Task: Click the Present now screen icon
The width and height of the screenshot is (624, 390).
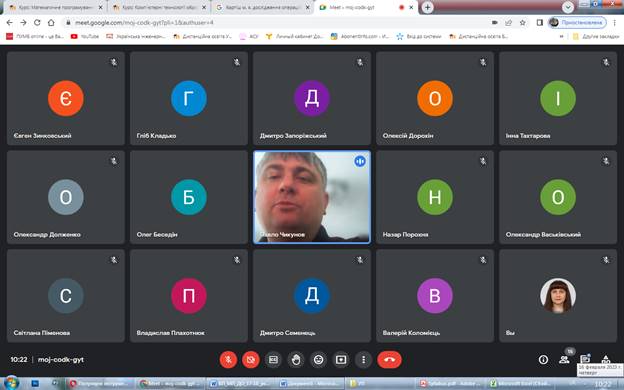Action: coord(341,360)
